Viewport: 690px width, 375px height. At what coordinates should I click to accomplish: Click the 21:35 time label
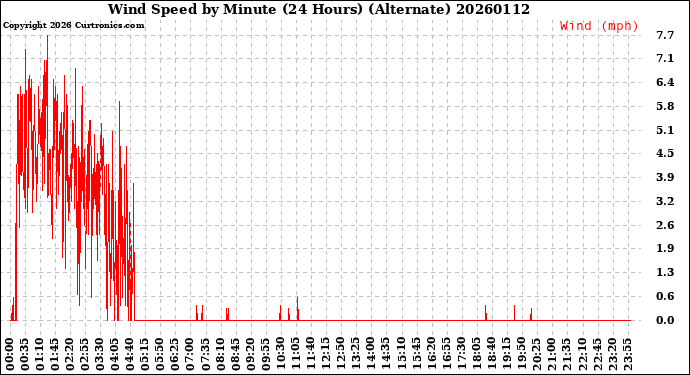[567, 354]
